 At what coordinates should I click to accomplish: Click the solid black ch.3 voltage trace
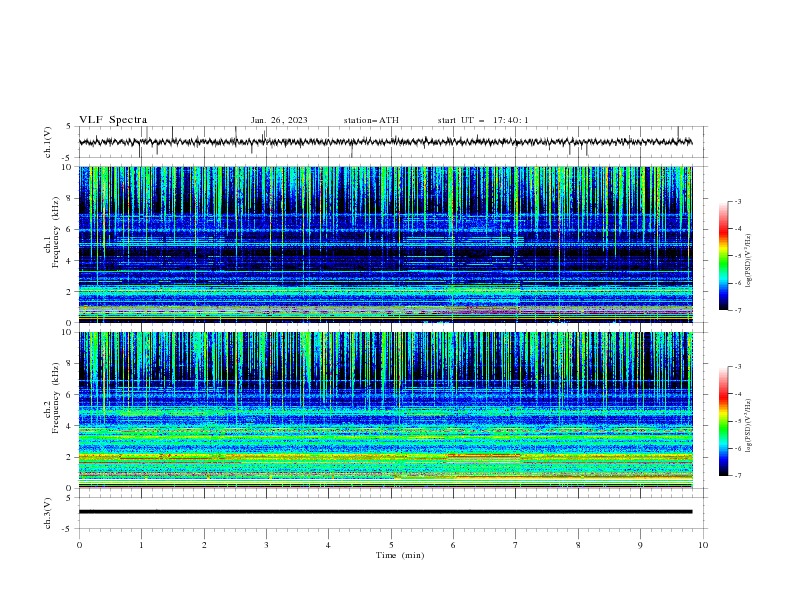[385, 512]
